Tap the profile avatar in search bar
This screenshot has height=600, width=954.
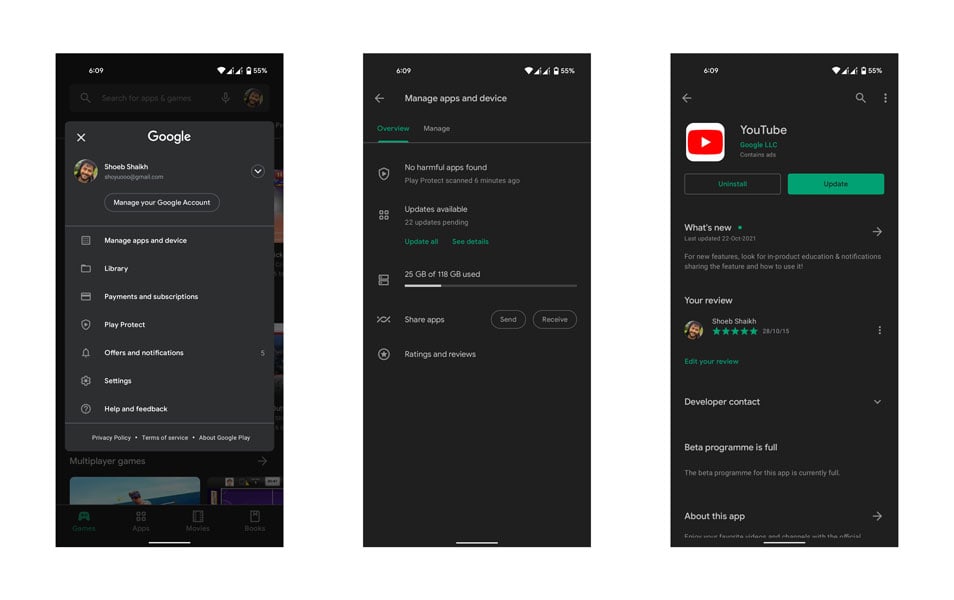(253, 98)
